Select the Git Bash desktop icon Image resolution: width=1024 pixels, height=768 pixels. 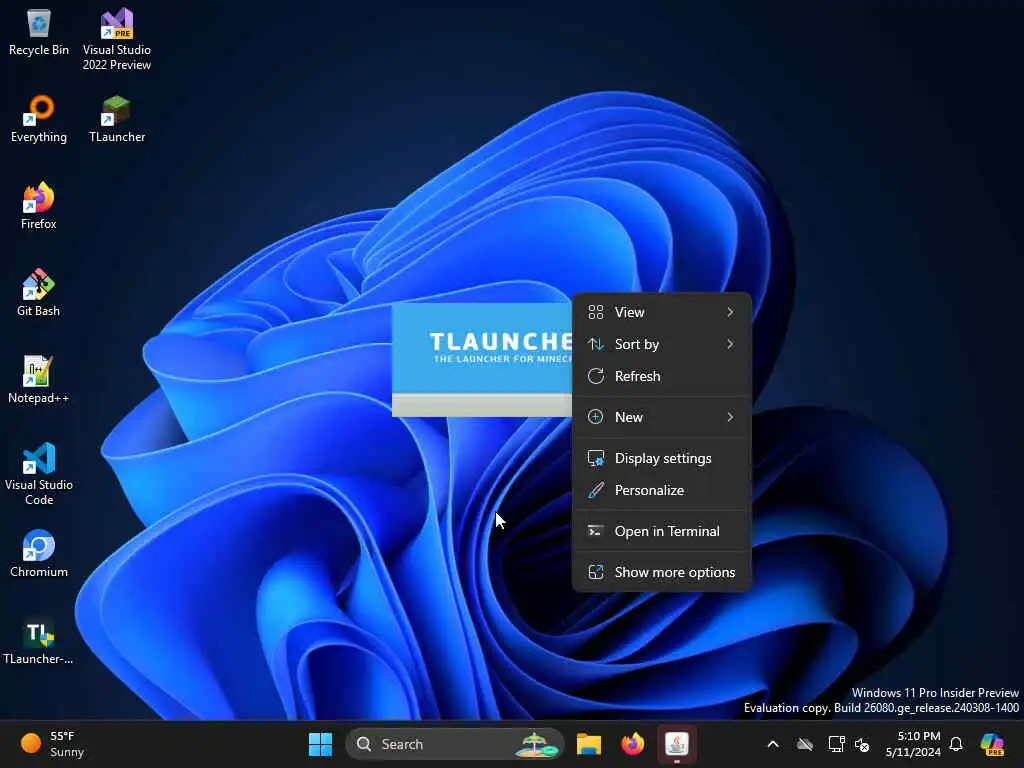point(39,293)
